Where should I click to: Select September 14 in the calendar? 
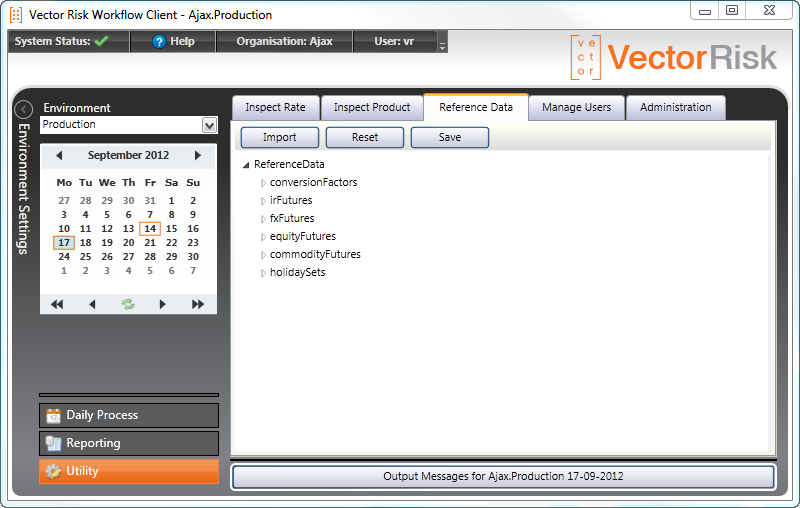pos(150,228)
